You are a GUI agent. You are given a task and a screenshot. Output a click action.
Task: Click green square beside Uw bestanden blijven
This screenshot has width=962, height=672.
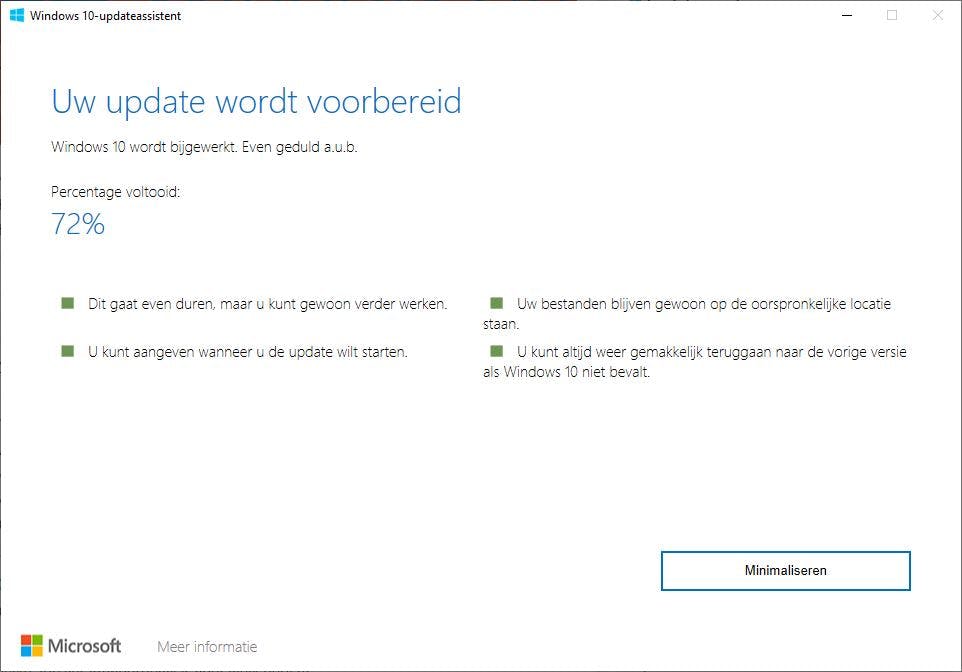(496, 303)
